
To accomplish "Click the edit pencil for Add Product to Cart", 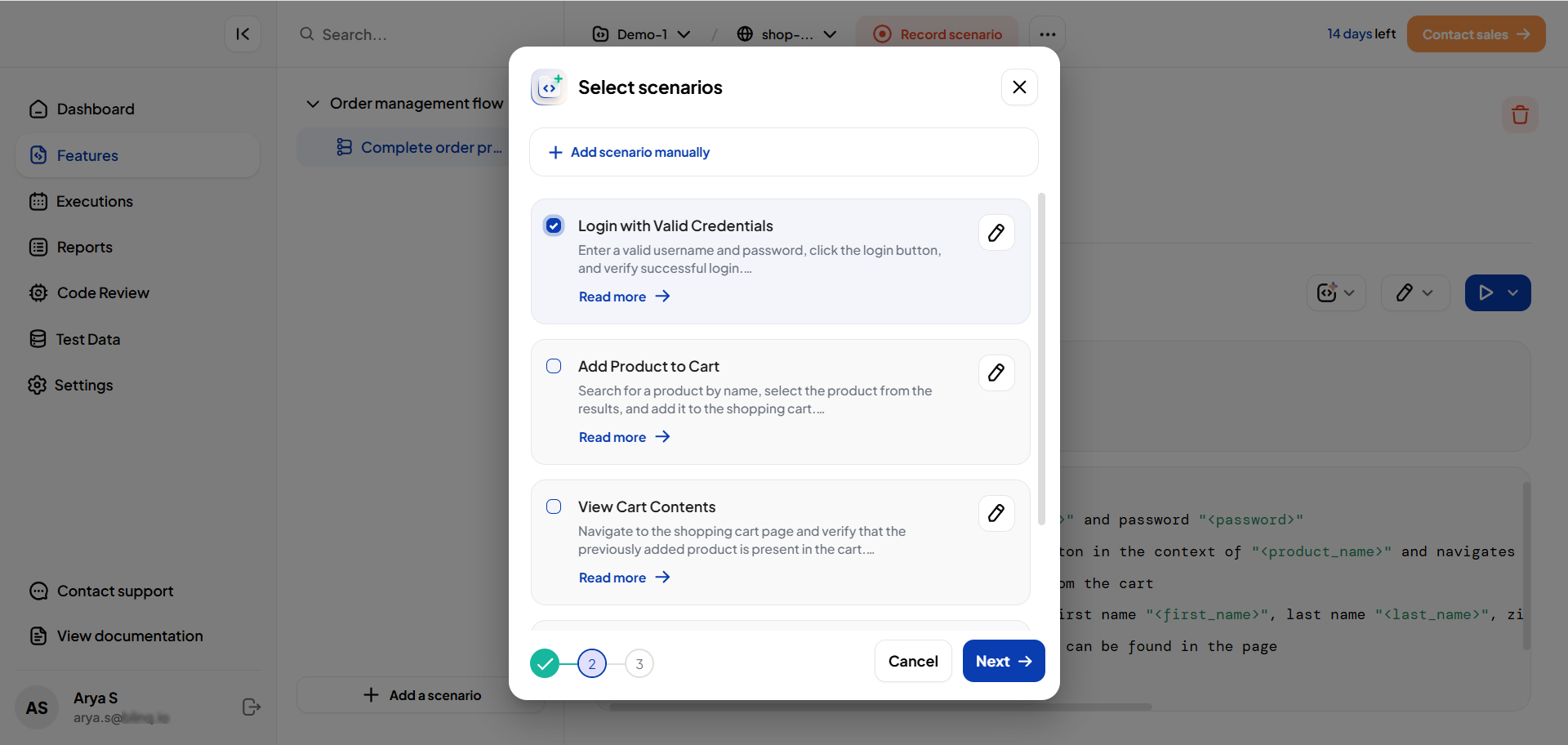I will coord(996,373).
